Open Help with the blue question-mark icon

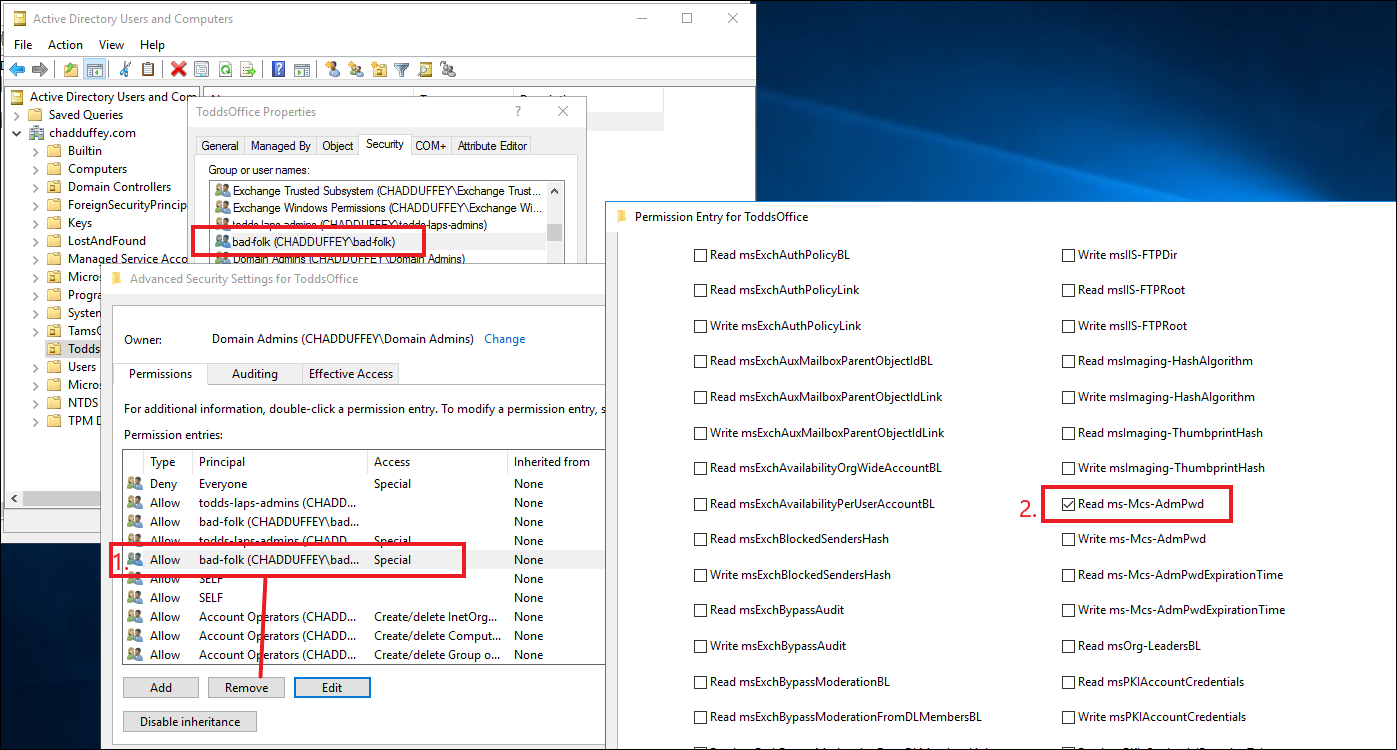(279, 69)
